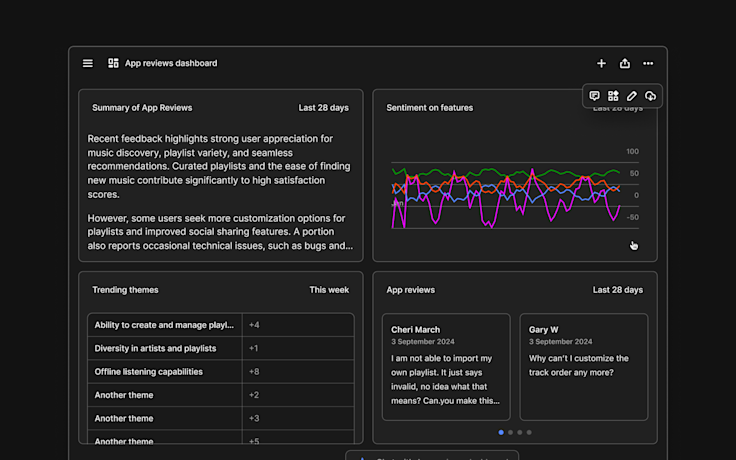Click the App reviews dashboard title
The height and width of the screenshot is (460, 736).
[x=171, y=63]
